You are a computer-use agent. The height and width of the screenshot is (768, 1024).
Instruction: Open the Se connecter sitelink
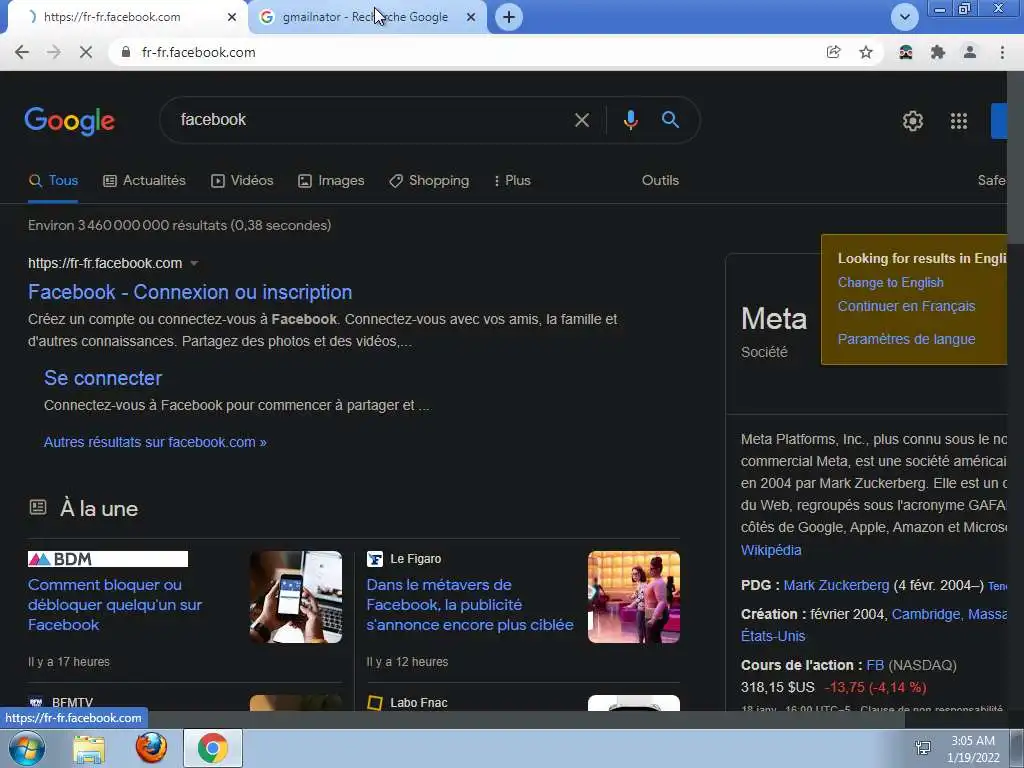coord(103,377)
